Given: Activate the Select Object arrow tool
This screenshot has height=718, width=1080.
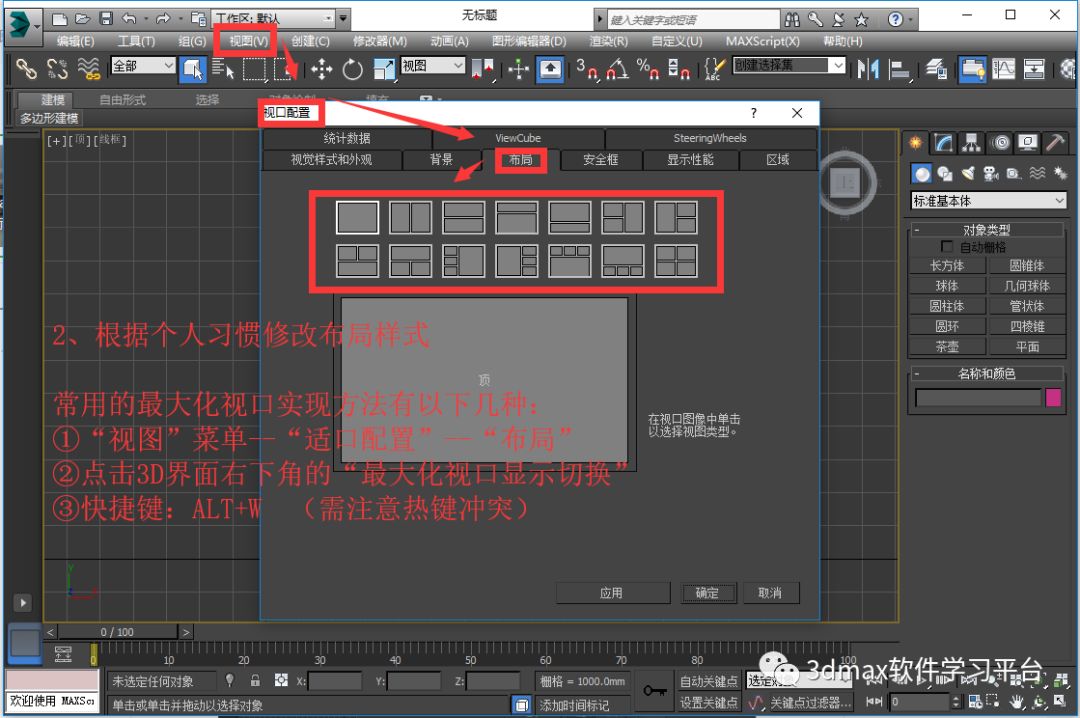Looking at the screenshot, I should [x=193, y=69].
